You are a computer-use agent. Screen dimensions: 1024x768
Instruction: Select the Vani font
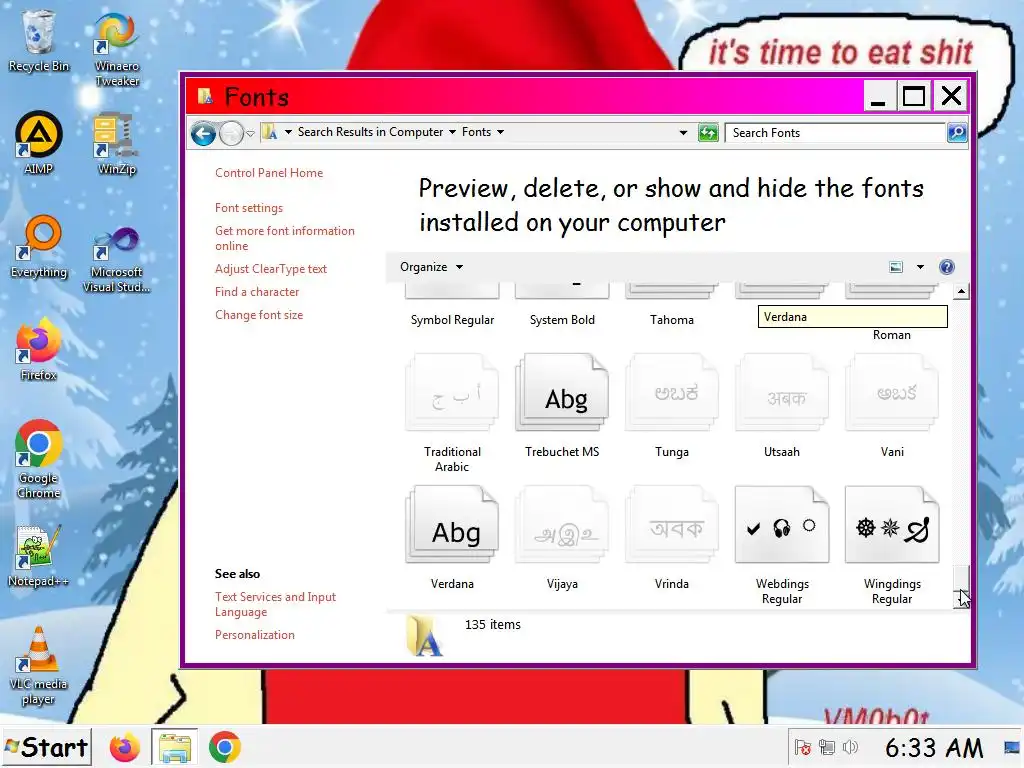point(891,405)
